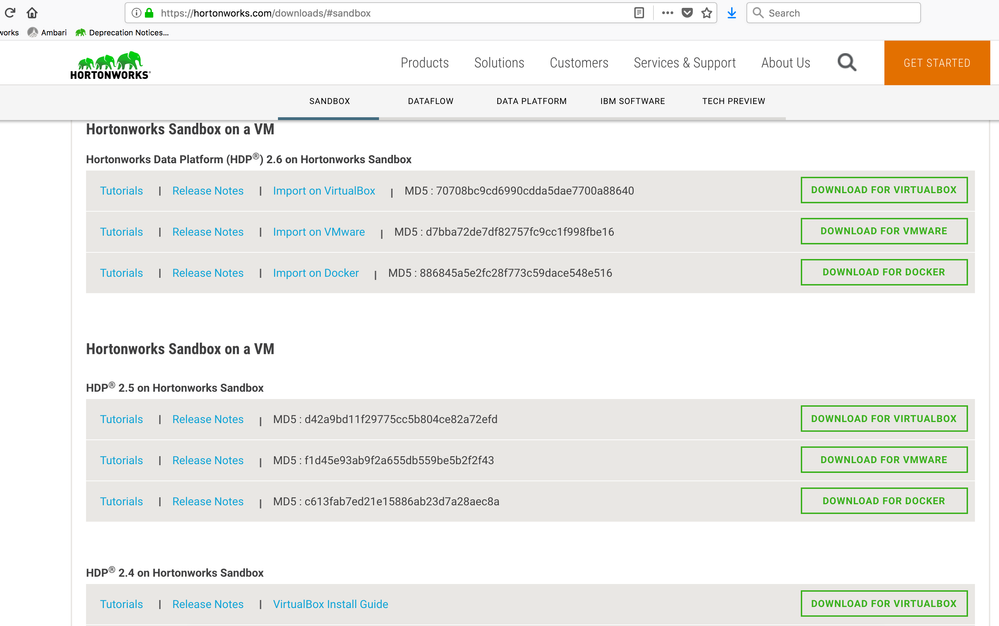999x626 pixels.
Task: Open page actions three-dot menu
Action: coord(667,13)
